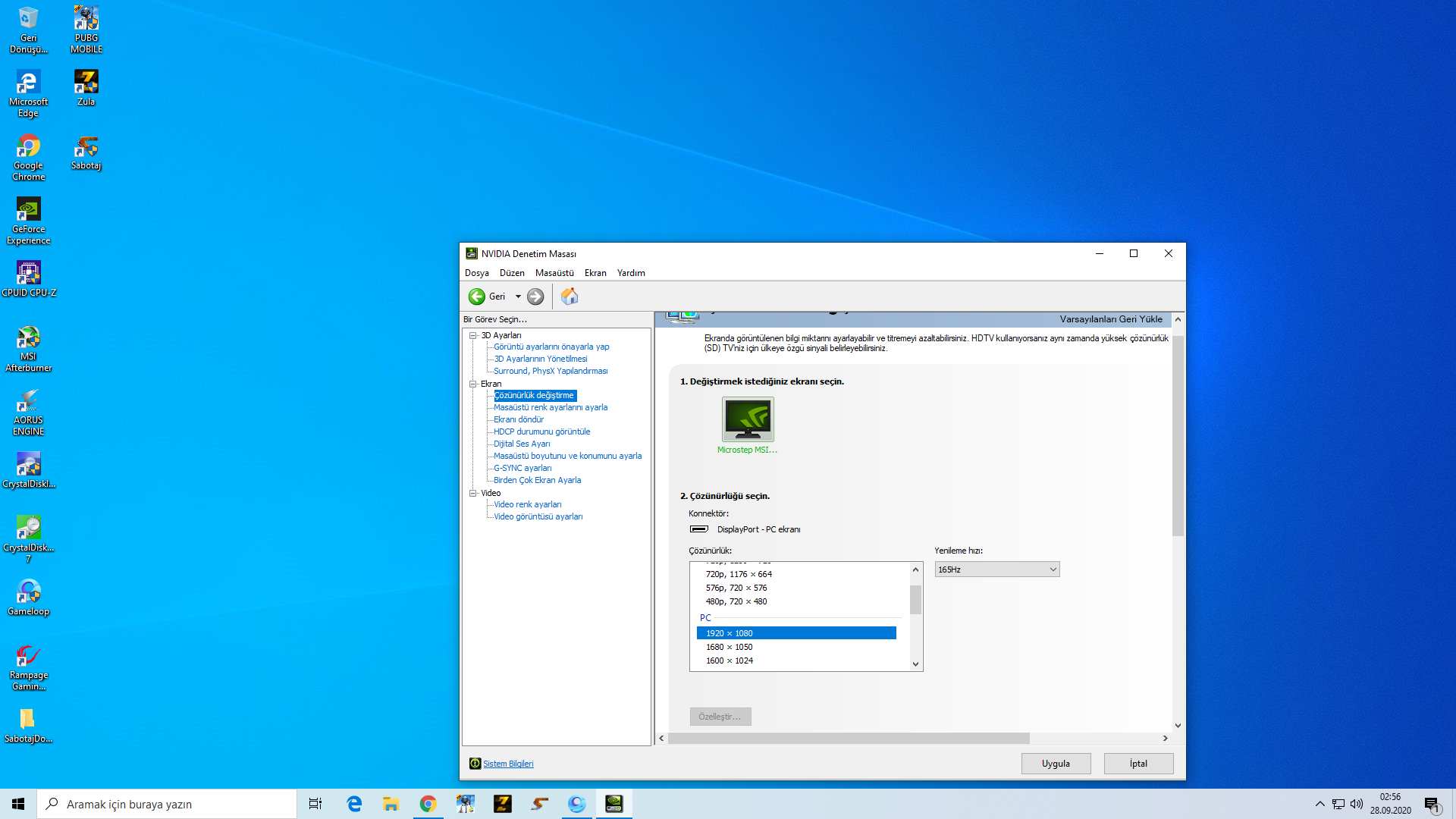Open Dijital Ses Ayarı
The image size is (1456, 819).
[x=522, y=444]
